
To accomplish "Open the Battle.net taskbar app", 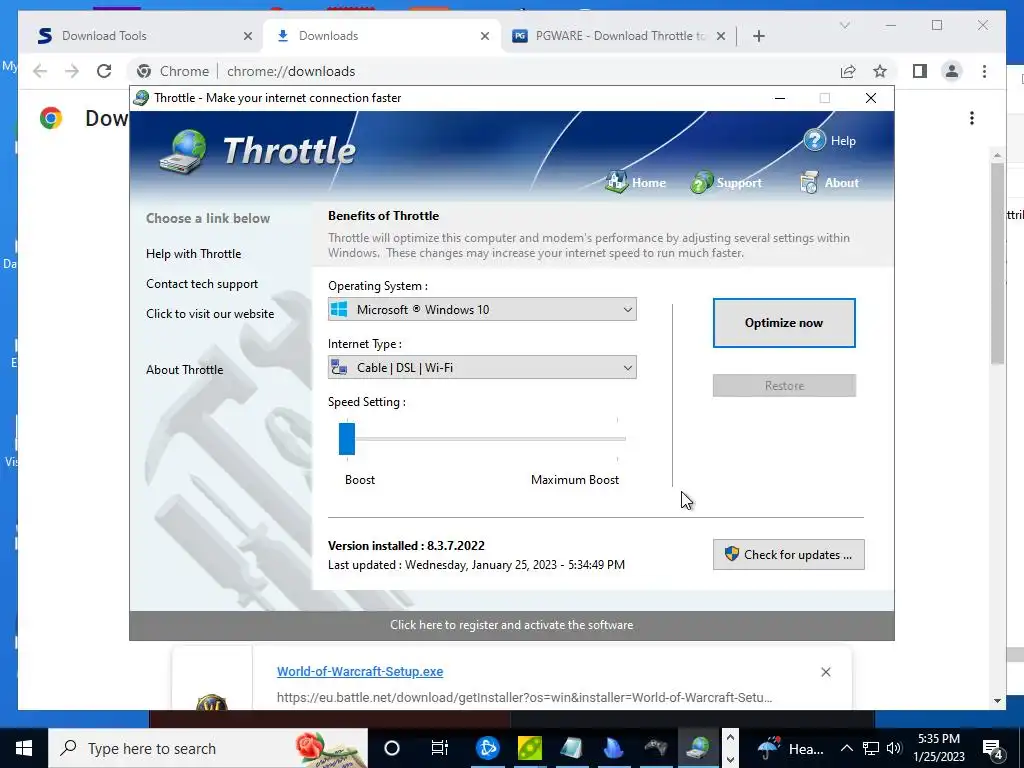I will click(487, 748).
